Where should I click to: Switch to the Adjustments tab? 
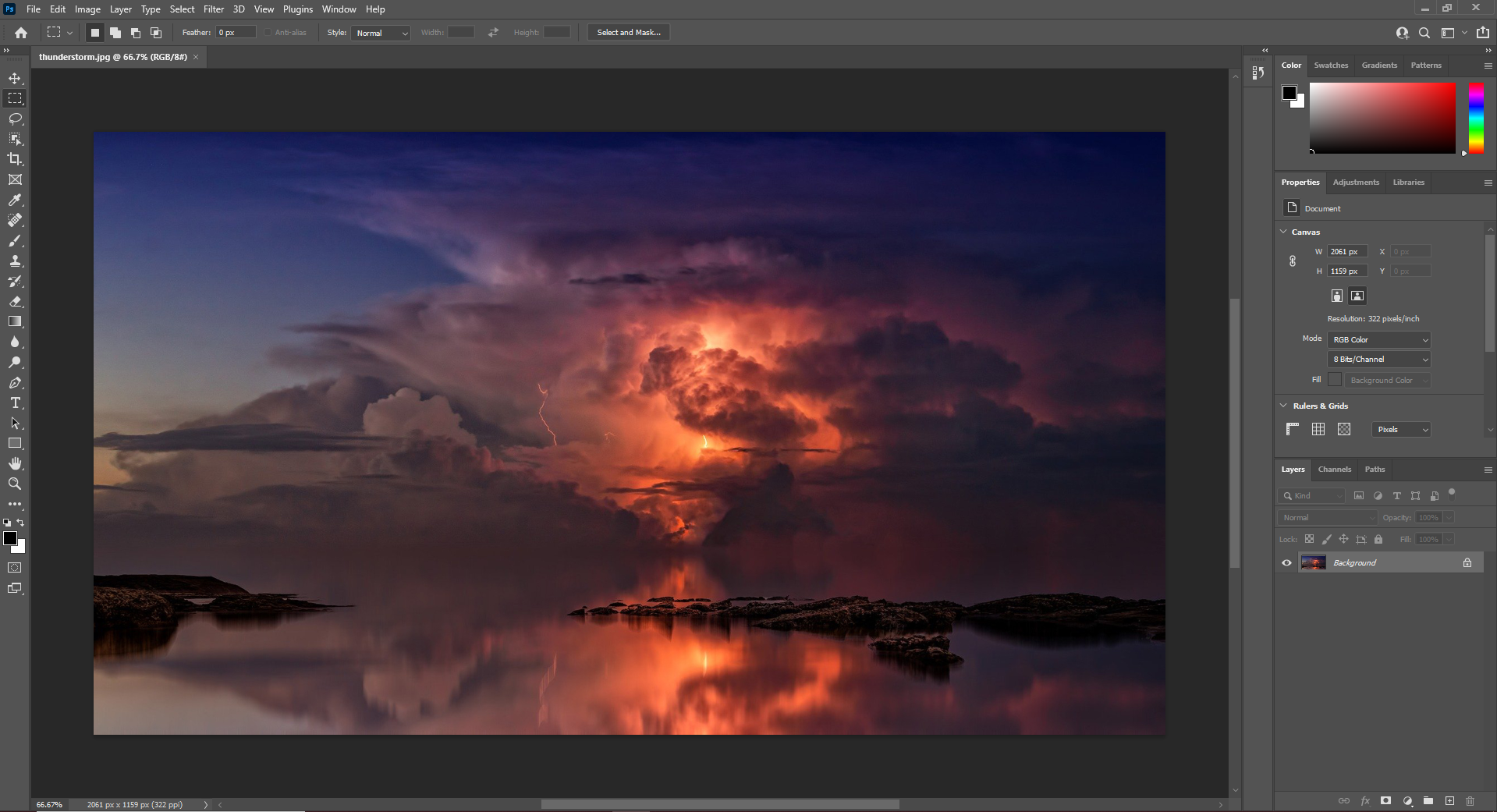click(1356, 183)
